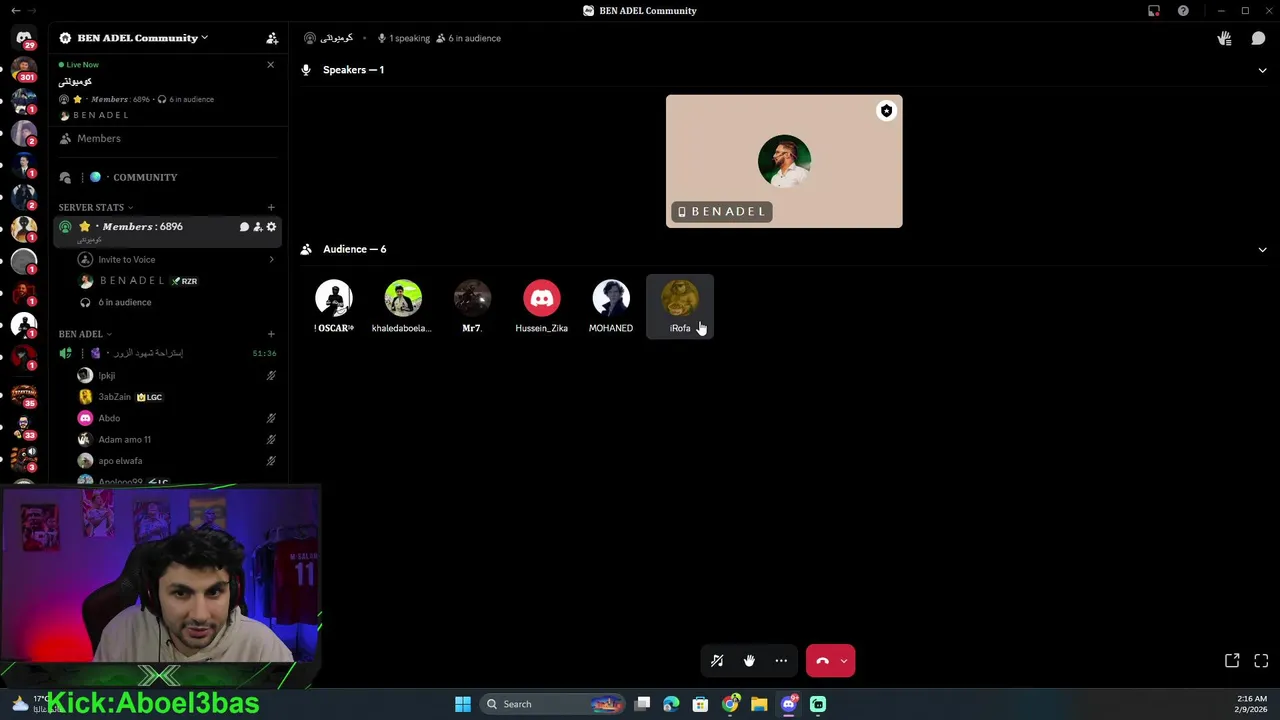Open the Arabic-named voice channel with 51:36 timer
The image size is (1280, 720).
click(168, 353)
